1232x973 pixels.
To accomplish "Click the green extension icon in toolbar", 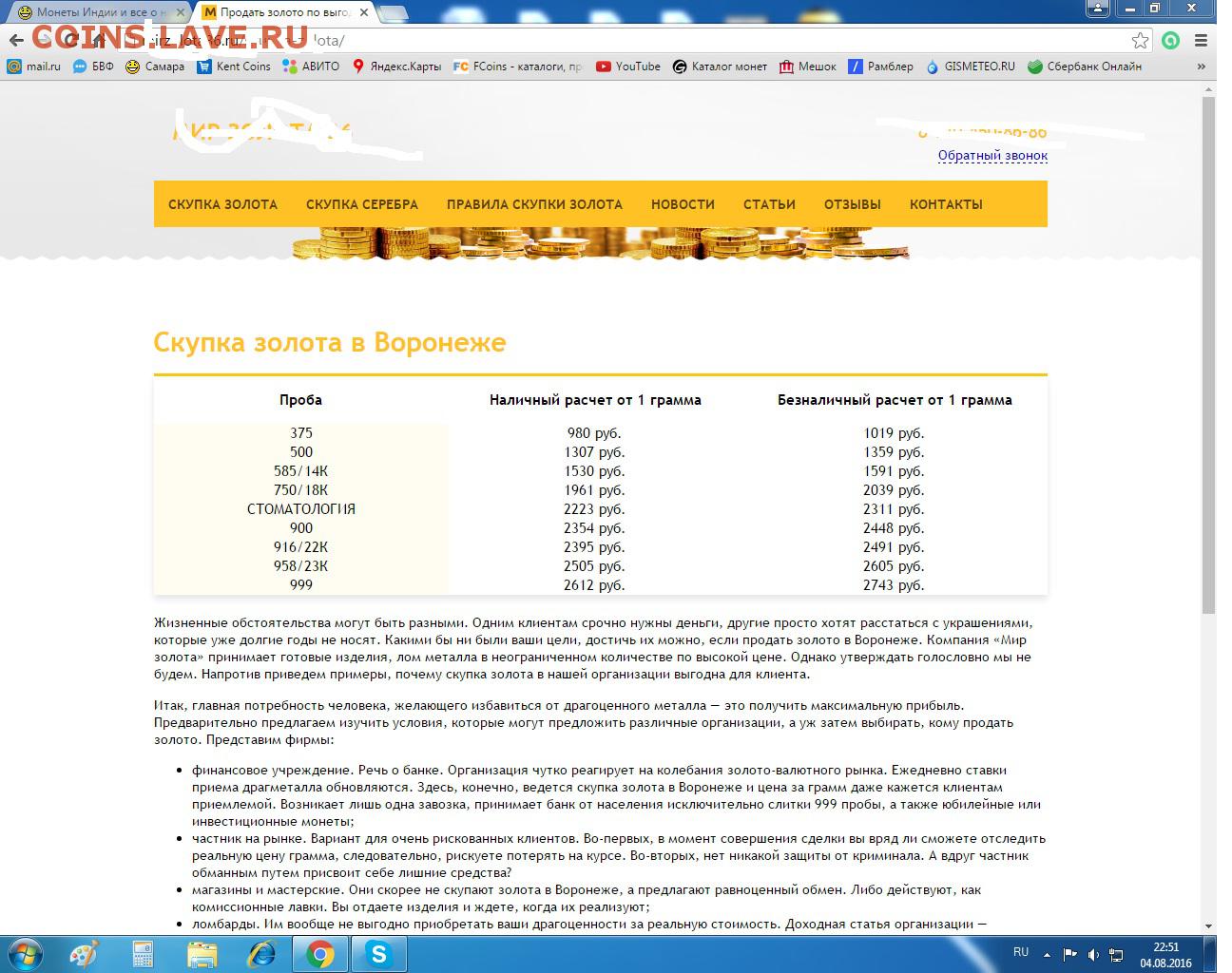I will pyautogui.click(x=1171, y=41).
